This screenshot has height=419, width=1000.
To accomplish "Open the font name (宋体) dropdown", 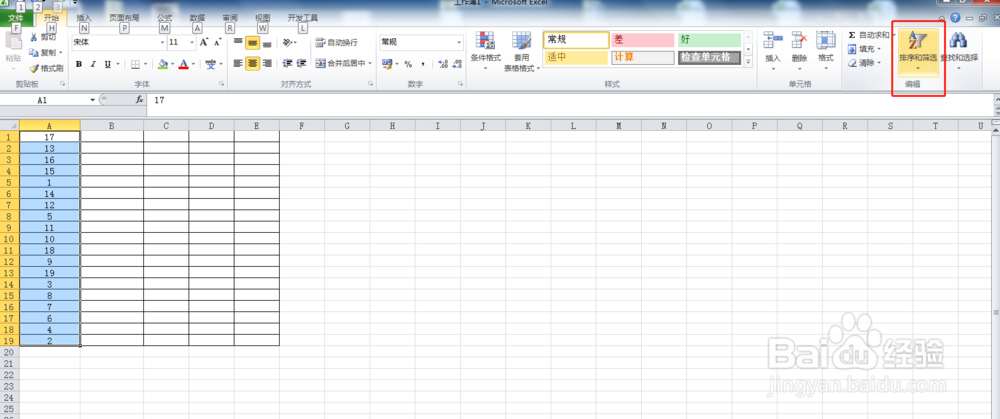I will click(x=162, y=43).
